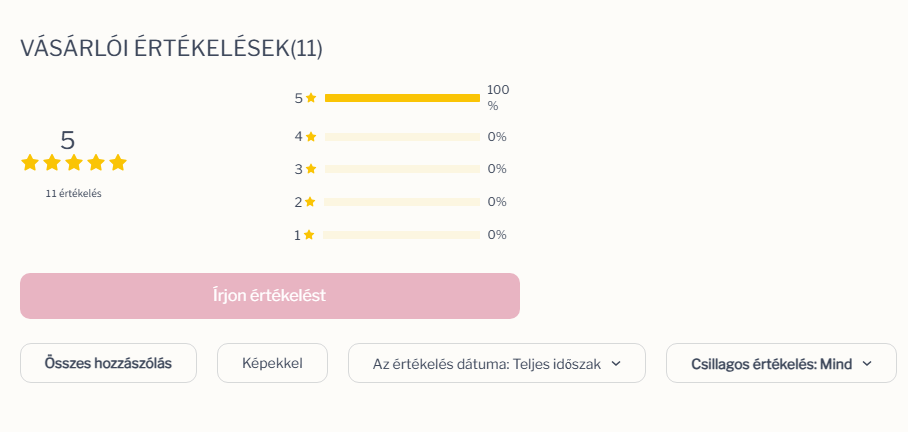Open the Írjon értékelést review button
The width and height of the screenshot is (908, 432).
pos(270,296)
